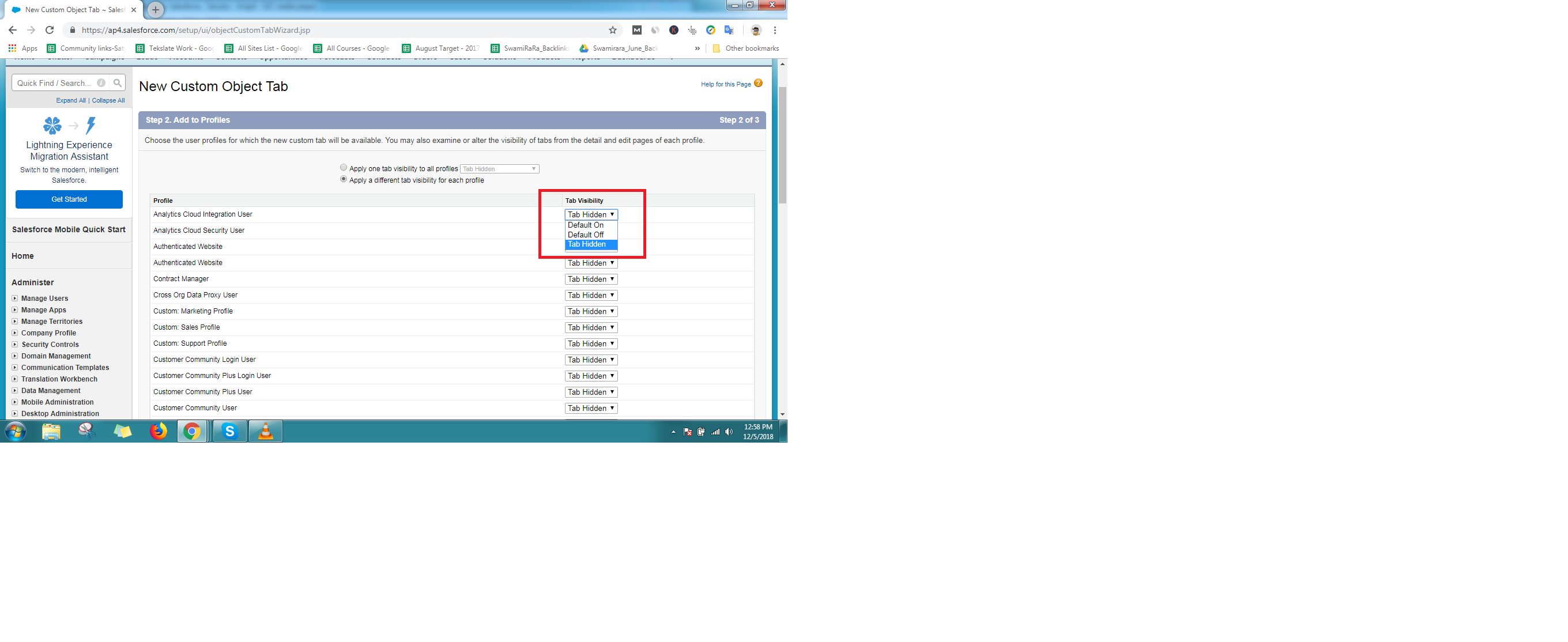The image size is (1568, 642).
Task: Click the Expand All link
Action: point(70,100)
